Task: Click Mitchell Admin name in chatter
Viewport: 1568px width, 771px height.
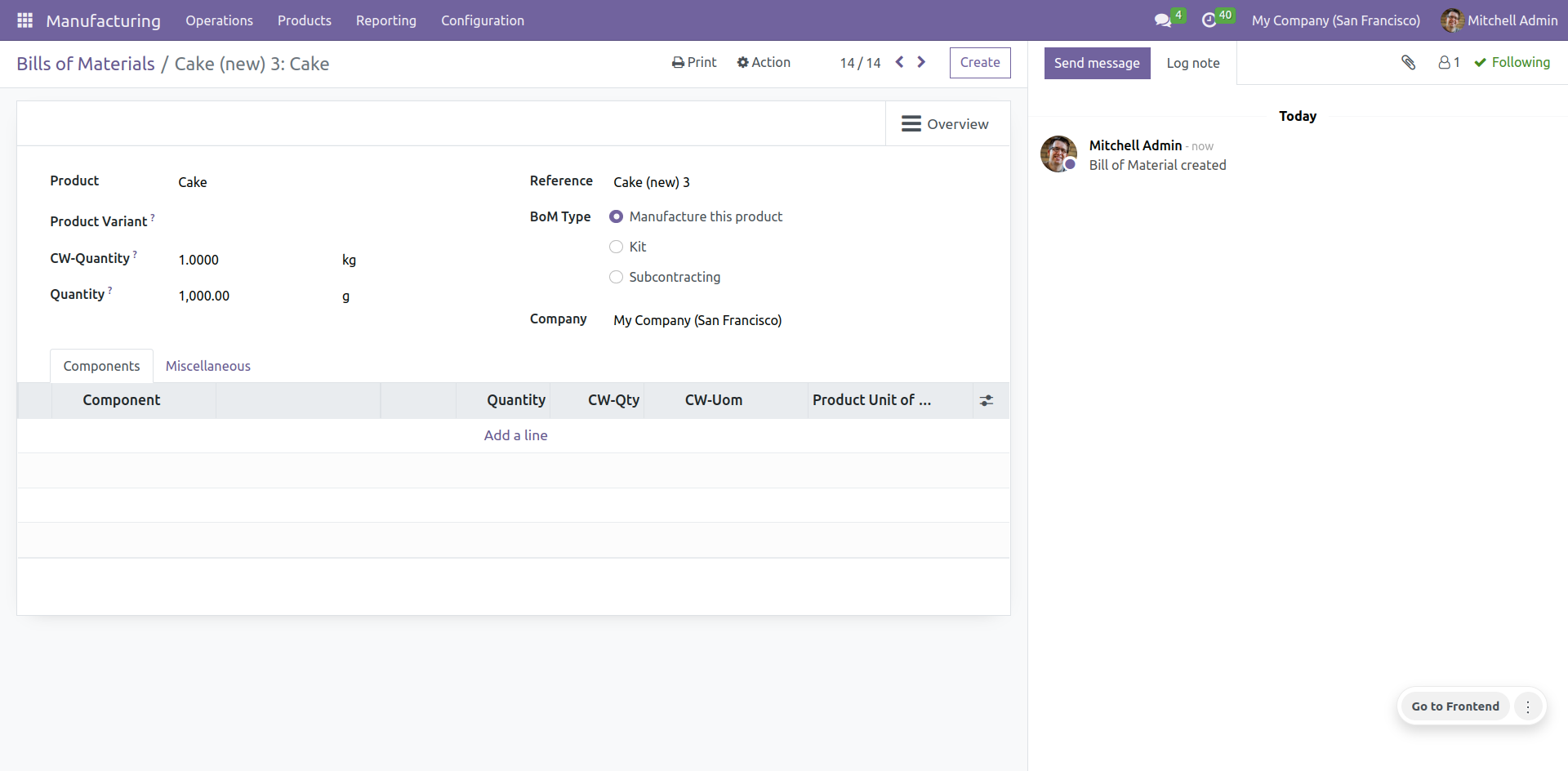Action: click(x=1135, y=145)
